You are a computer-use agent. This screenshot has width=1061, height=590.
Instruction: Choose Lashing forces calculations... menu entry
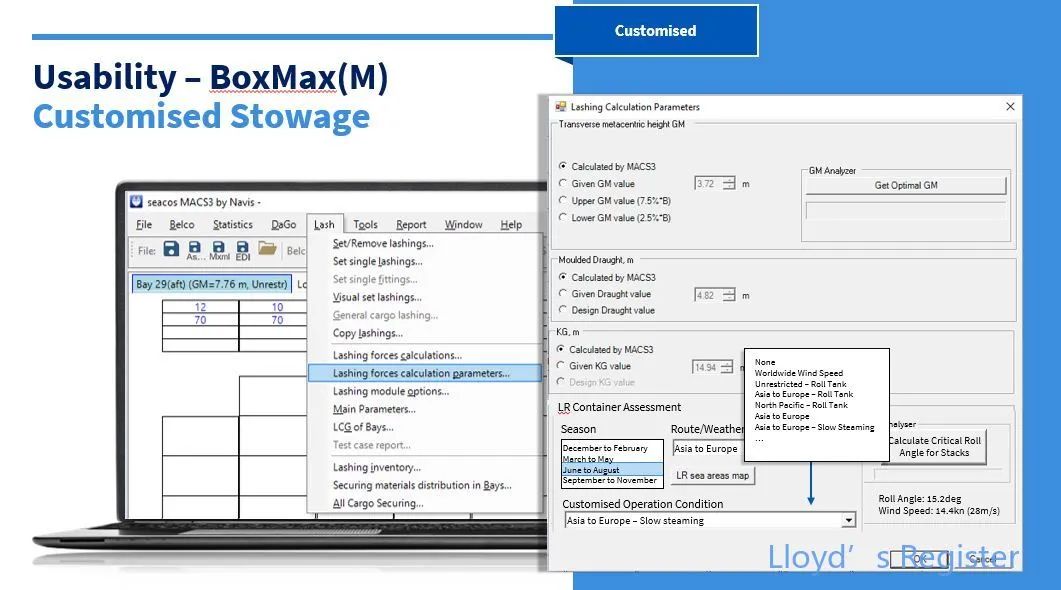coord(425,355)
